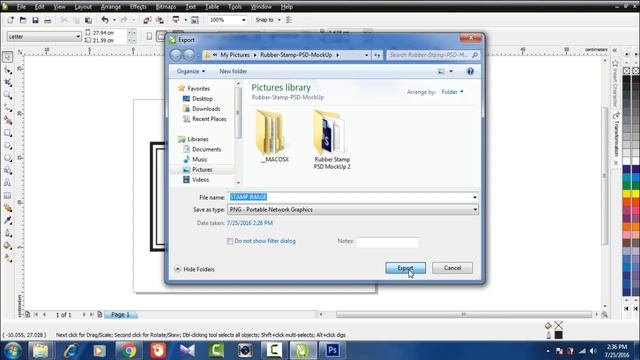Click the blue help icon in Export dialog
Viewport: 640px width, 360px height.
click(x=470, y=71)
